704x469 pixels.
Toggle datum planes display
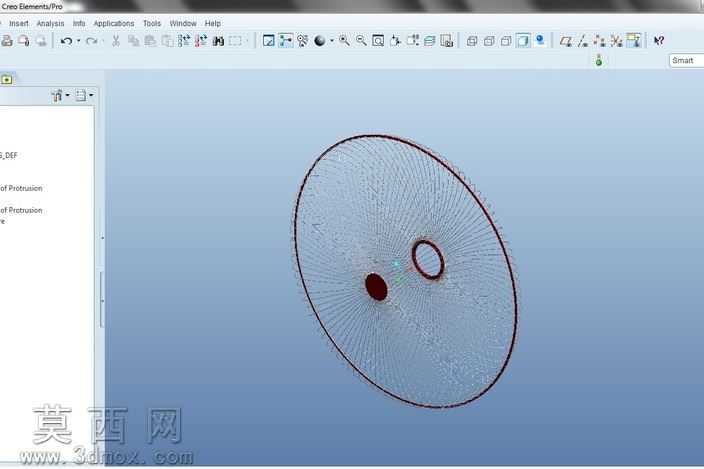click(x=566, y=41)
